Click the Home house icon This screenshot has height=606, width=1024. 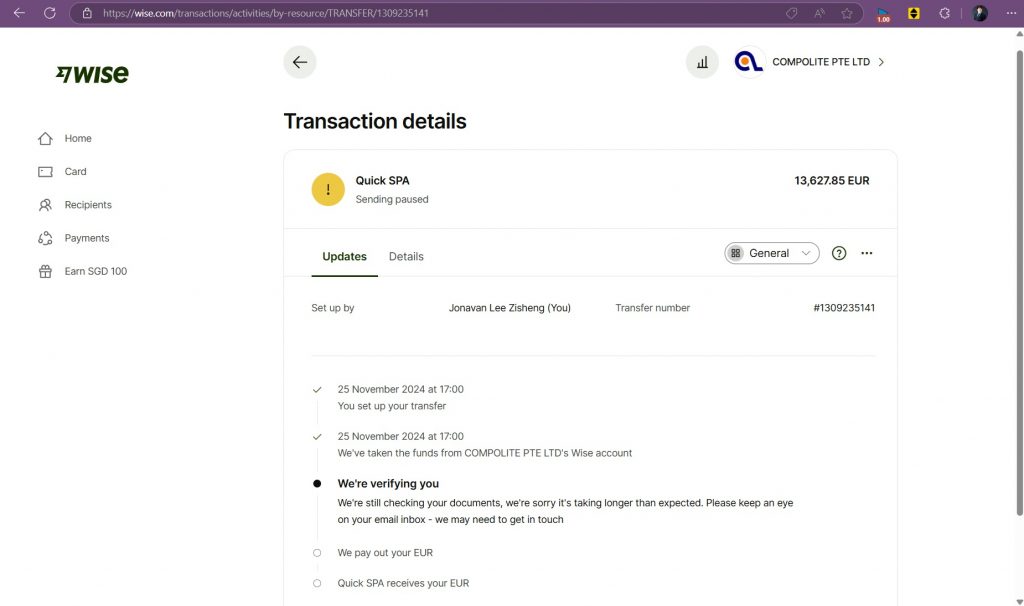pos(45,138)
